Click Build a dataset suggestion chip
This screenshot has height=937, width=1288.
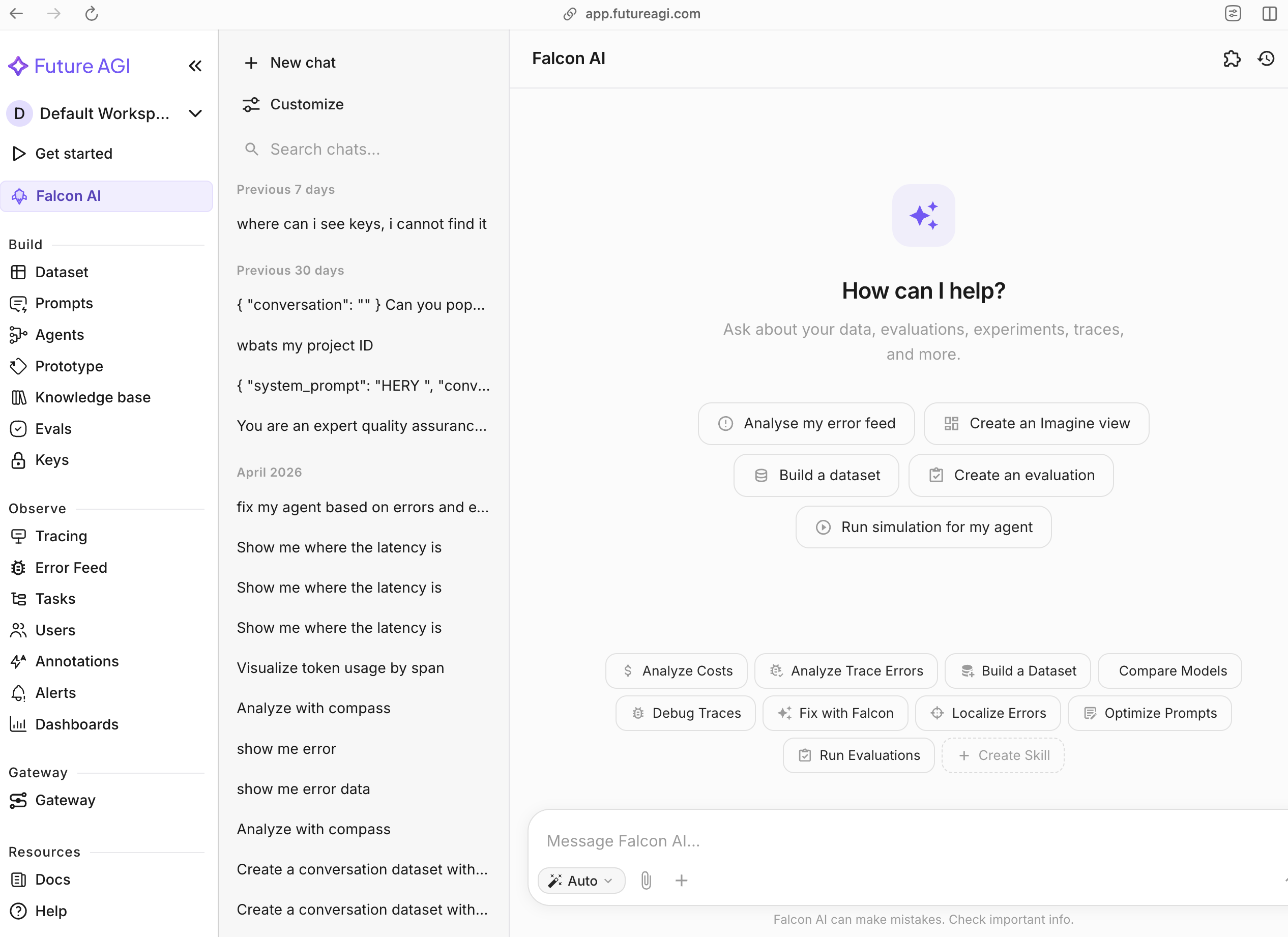tap(816, 475)
